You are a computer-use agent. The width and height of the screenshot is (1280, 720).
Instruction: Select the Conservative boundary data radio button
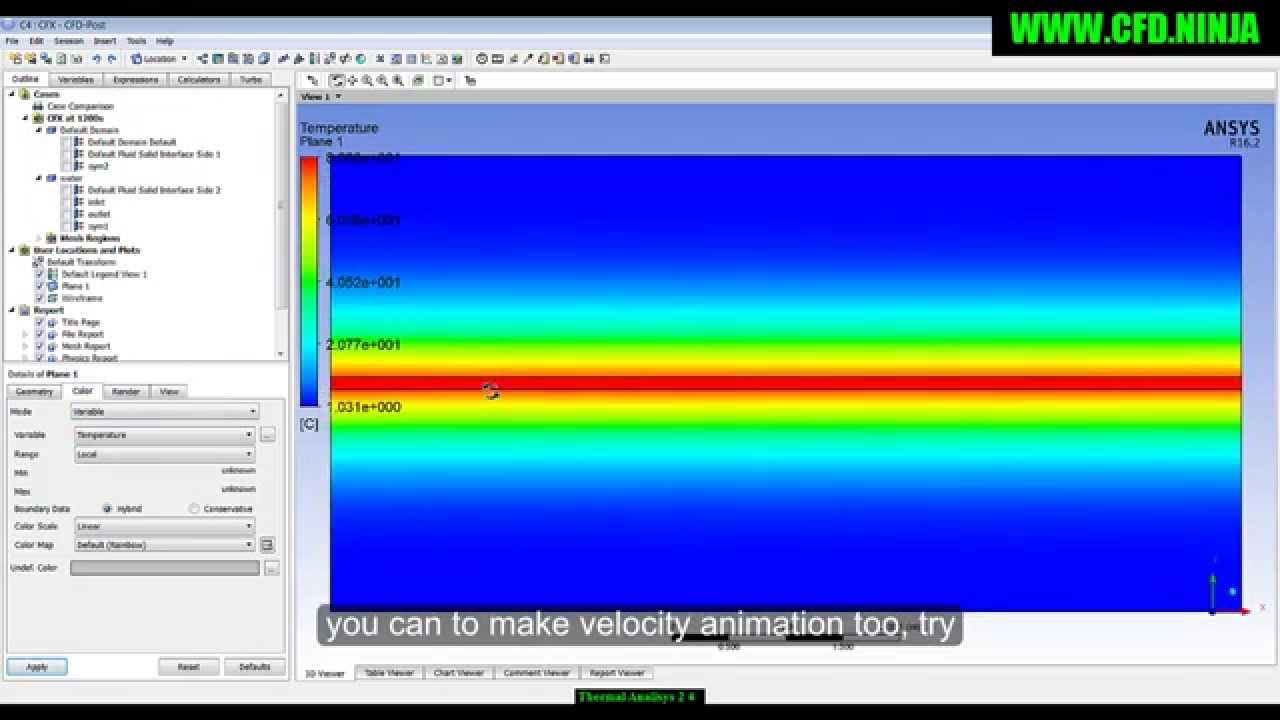pos(194,509)
